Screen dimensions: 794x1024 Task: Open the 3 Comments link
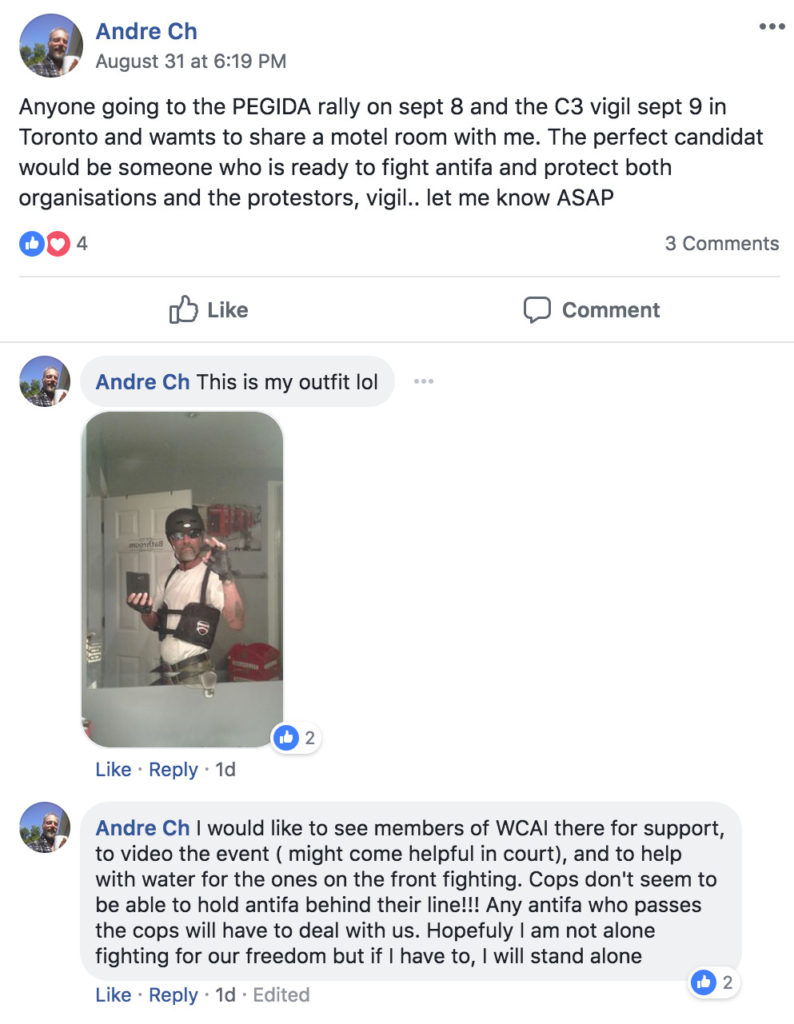tap(722, 244)
